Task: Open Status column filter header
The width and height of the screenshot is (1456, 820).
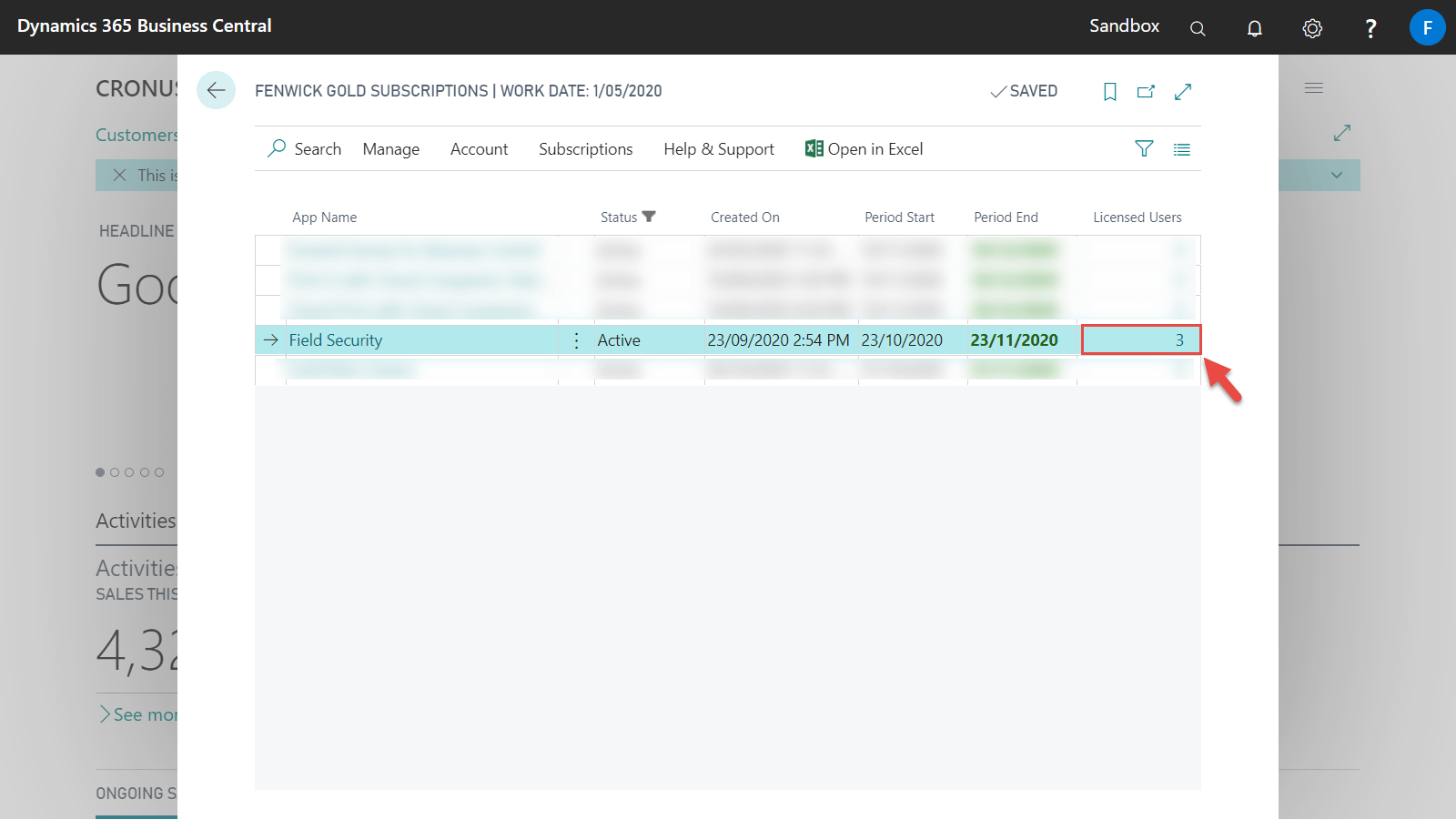Action: tap(628, 217)
